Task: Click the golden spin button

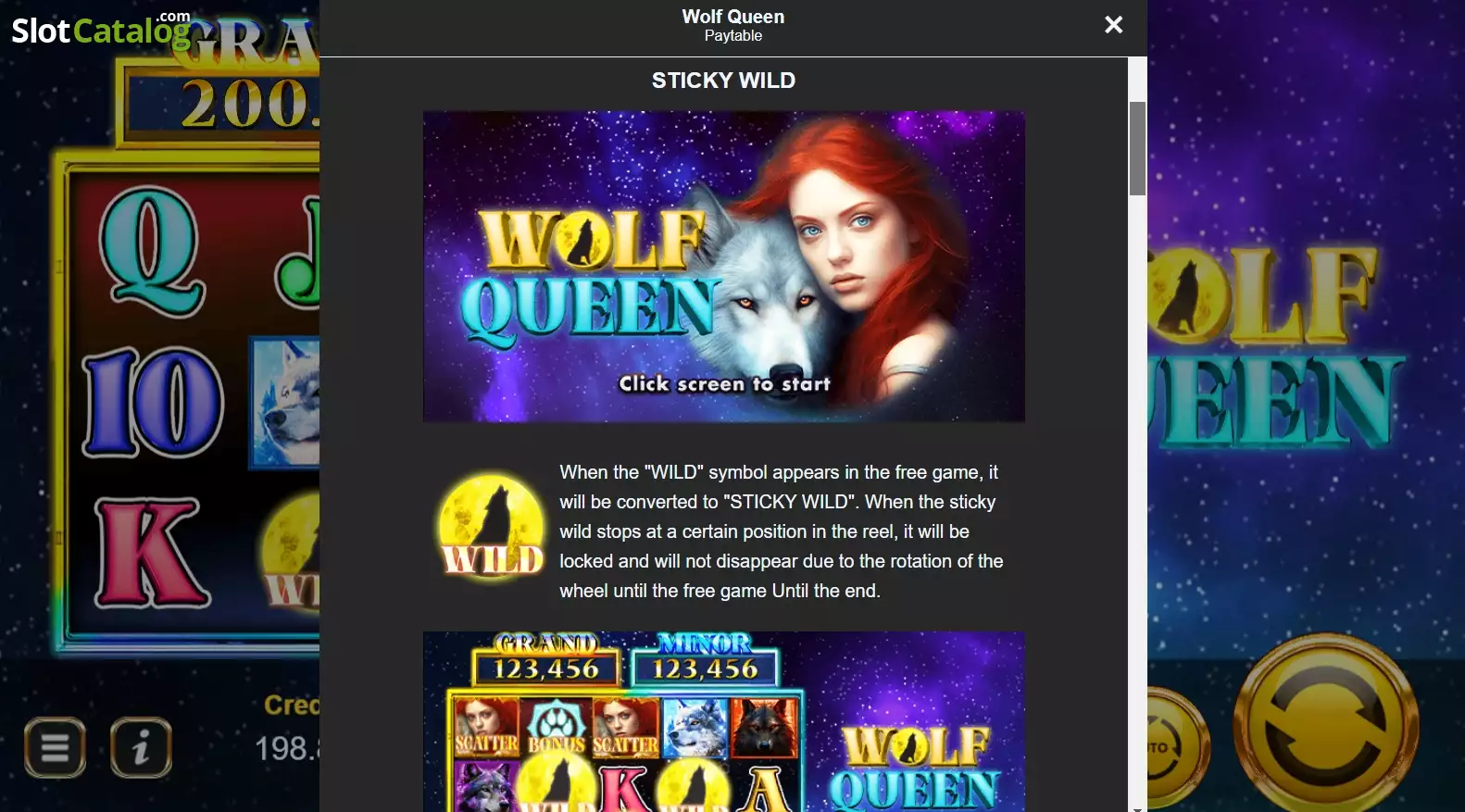Action: [1326, 723]
